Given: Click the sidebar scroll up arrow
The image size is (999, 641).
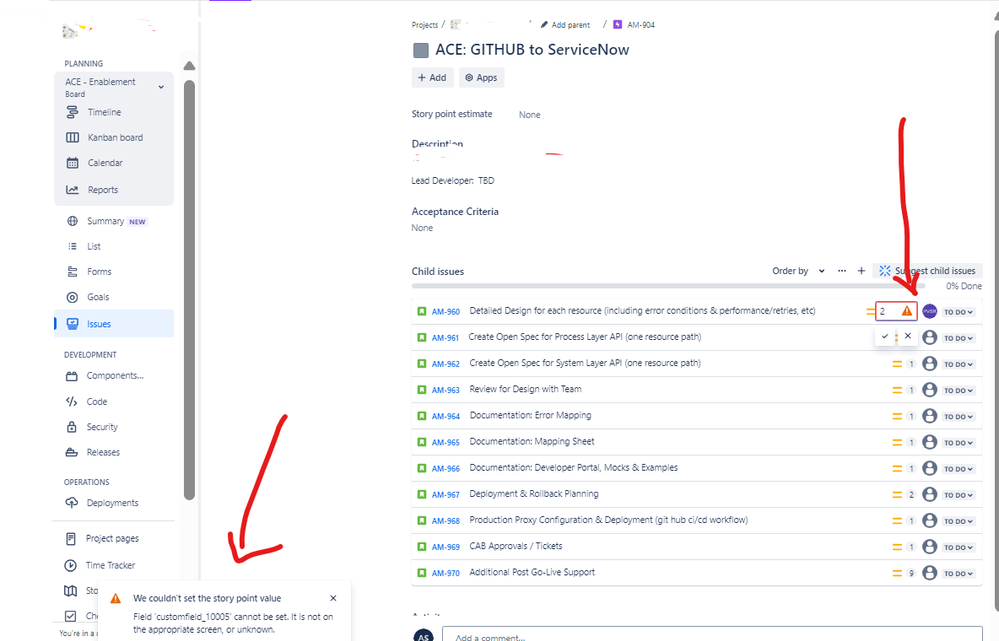Looking at the screenshot, I should [x=189, y=66].
